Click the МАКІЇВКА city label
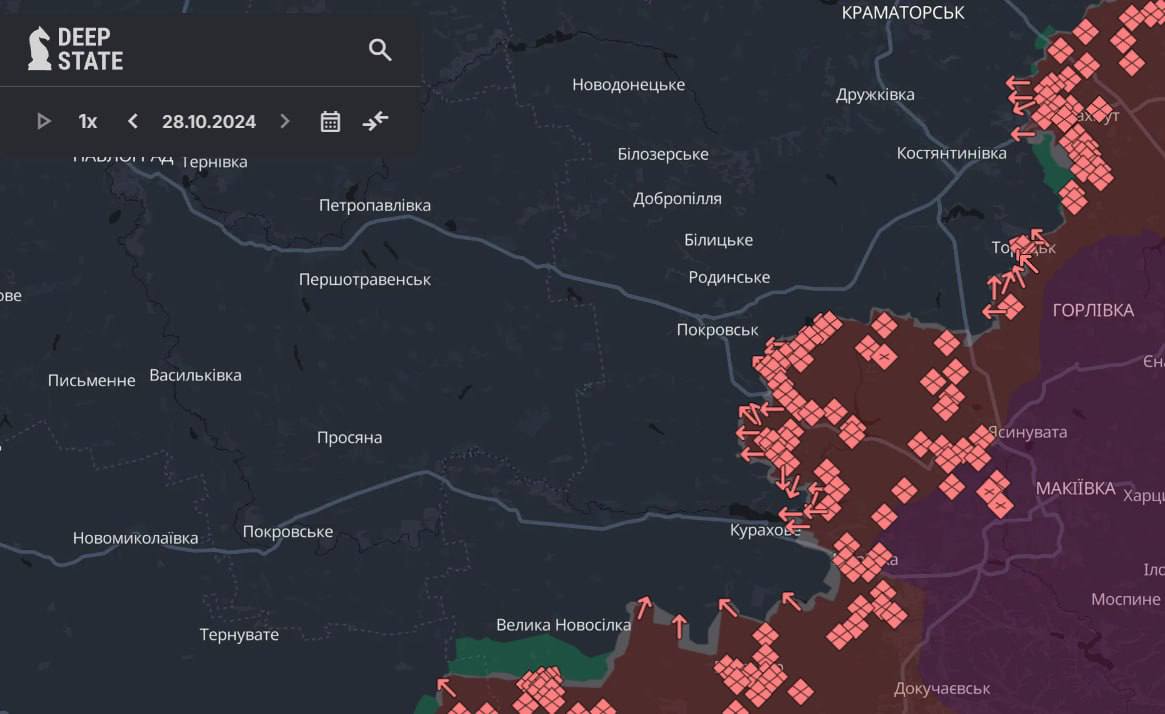 tap(1075, 489)
